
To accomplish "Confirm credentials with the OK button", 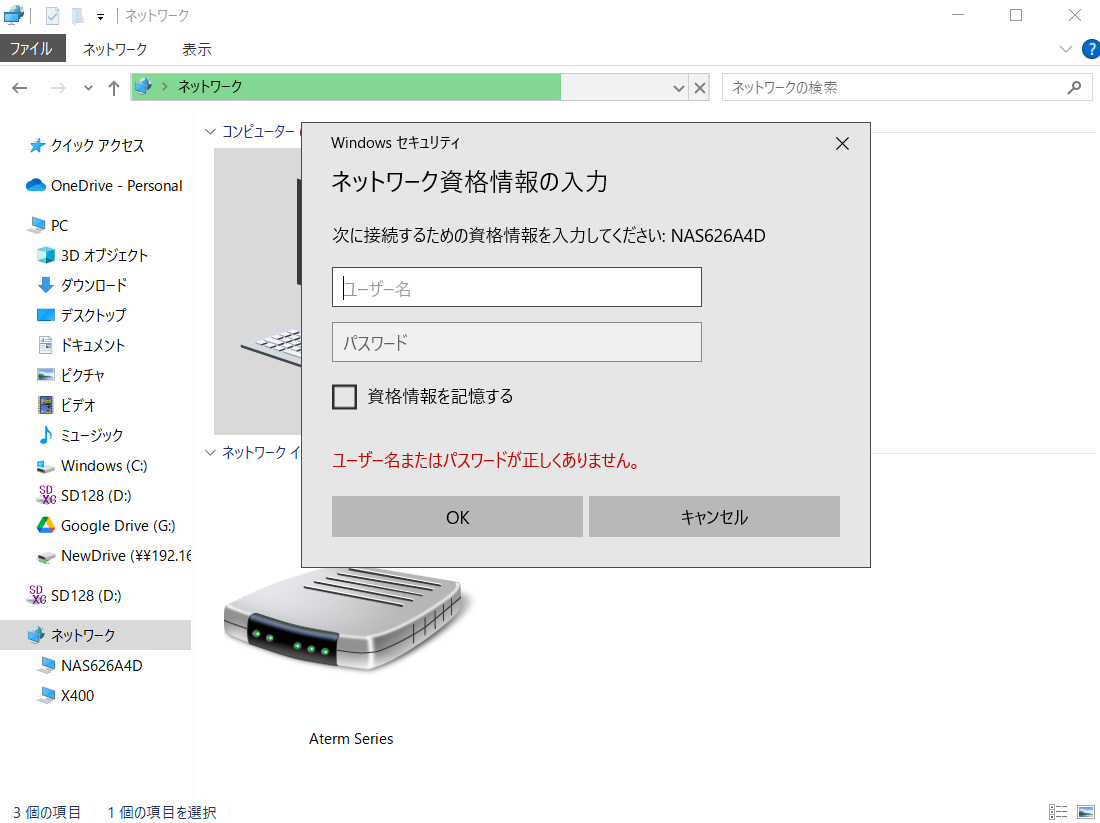I will click(457, 517).
